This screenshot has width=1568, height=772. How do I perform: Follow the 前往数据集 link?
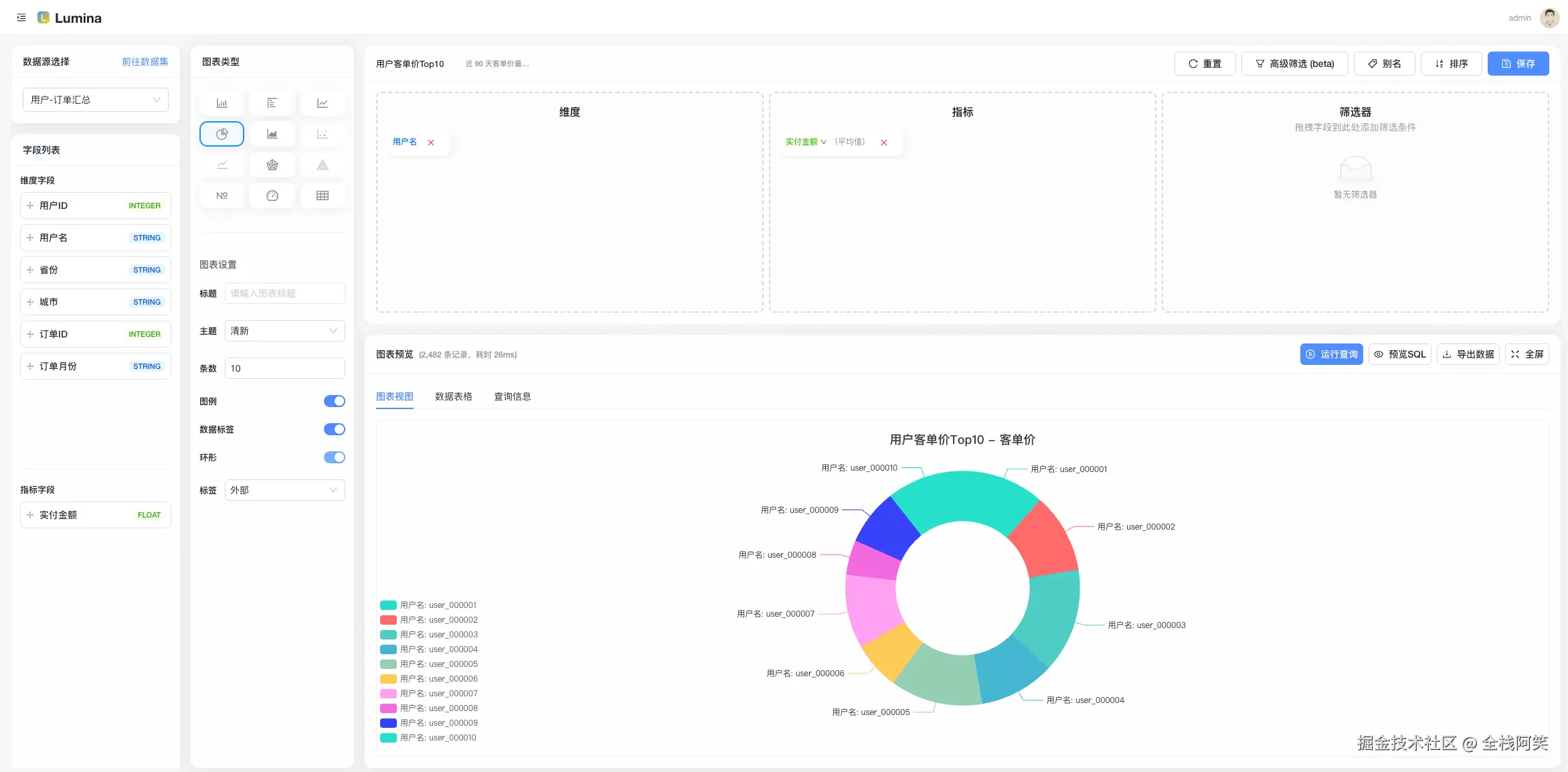pos(145,62)
